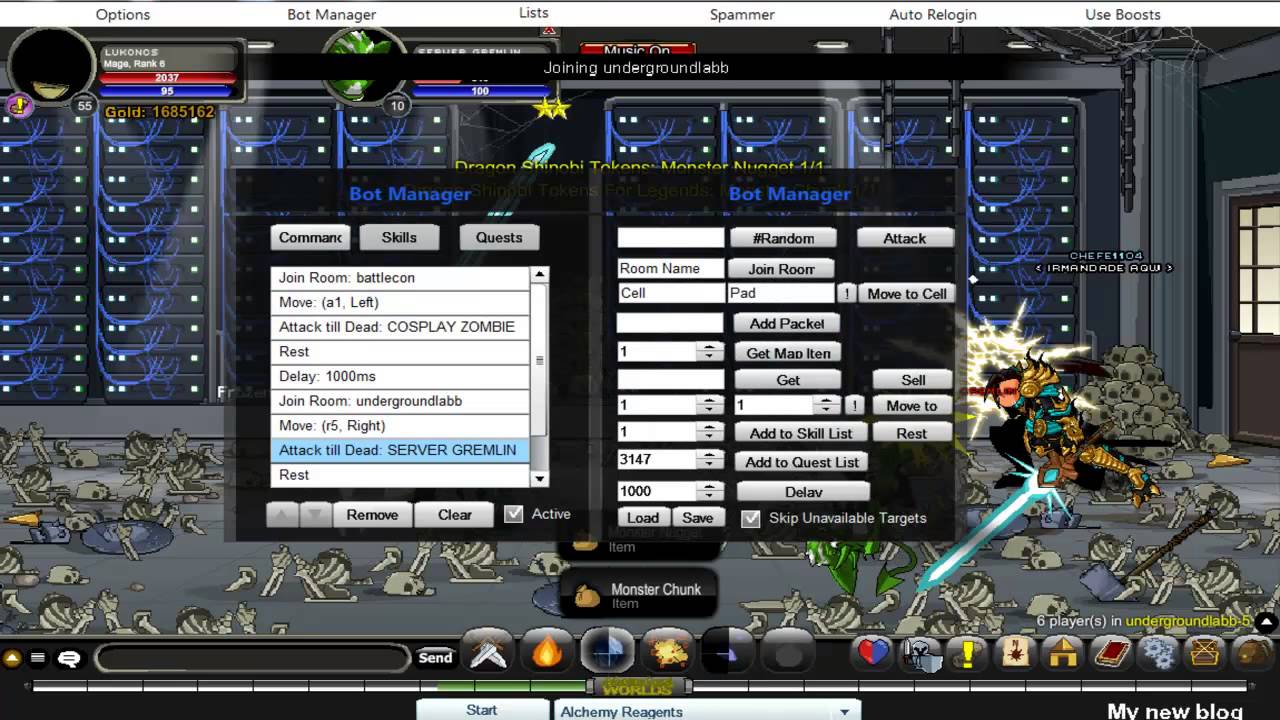This screenshot has width=1280, height=720.
Task: Select 'Attack till Dead: COSPLAY ZOMBIE' command
Action: (400, 326)
